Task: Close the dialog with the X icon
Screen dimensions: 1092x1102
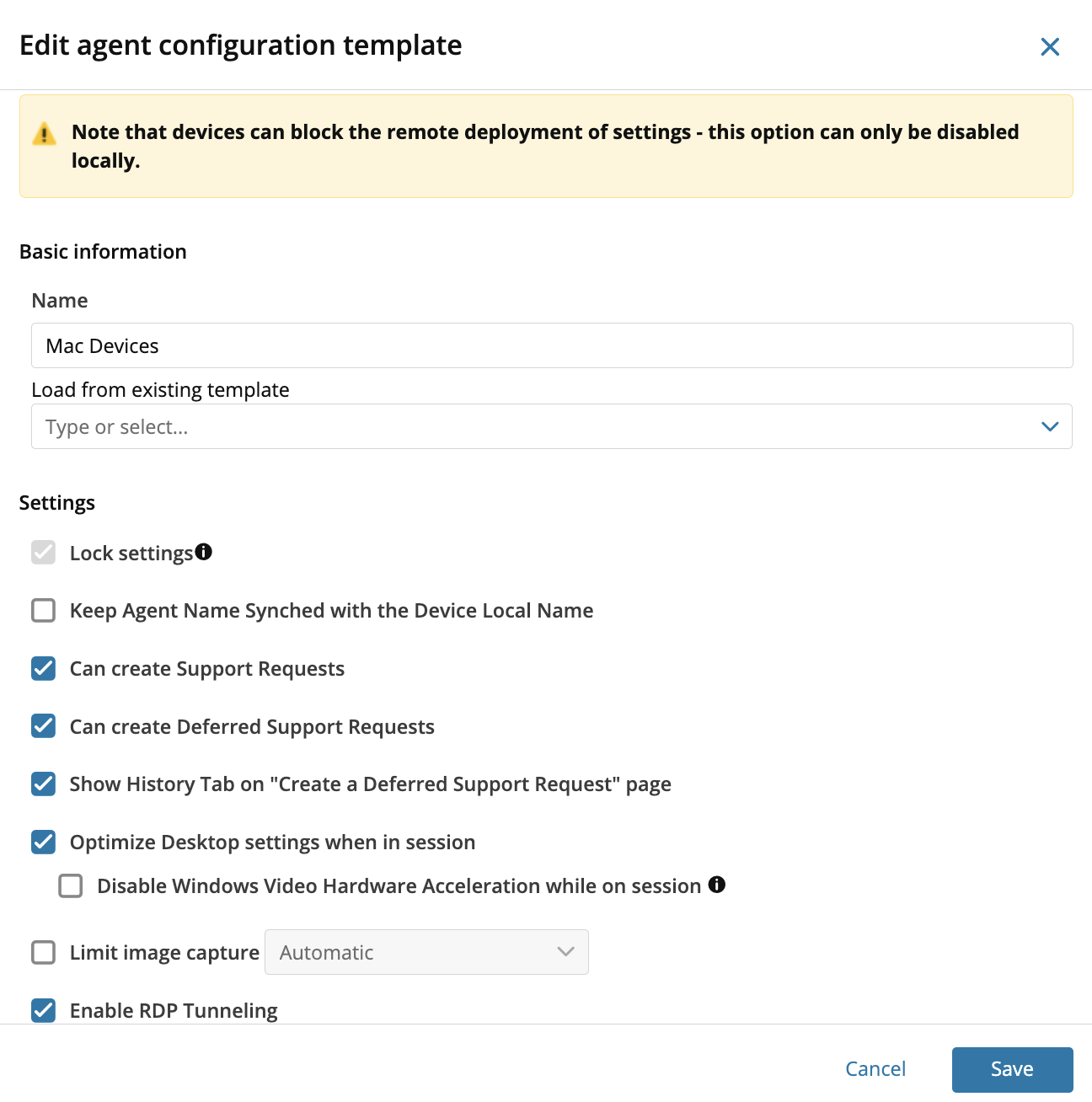Action: [x=1050, y=46]
